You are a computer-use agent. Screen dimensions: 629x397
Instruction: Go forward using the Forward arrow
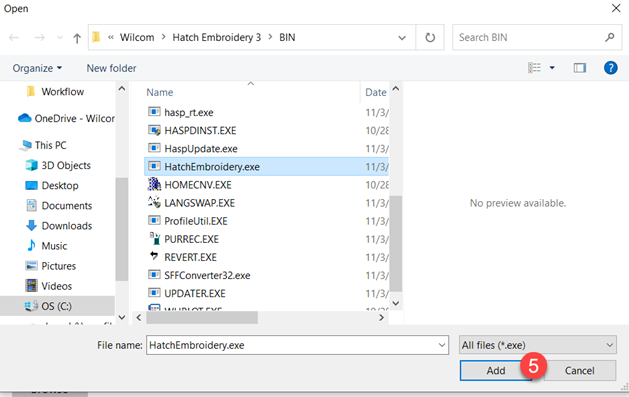click(40, 38)
